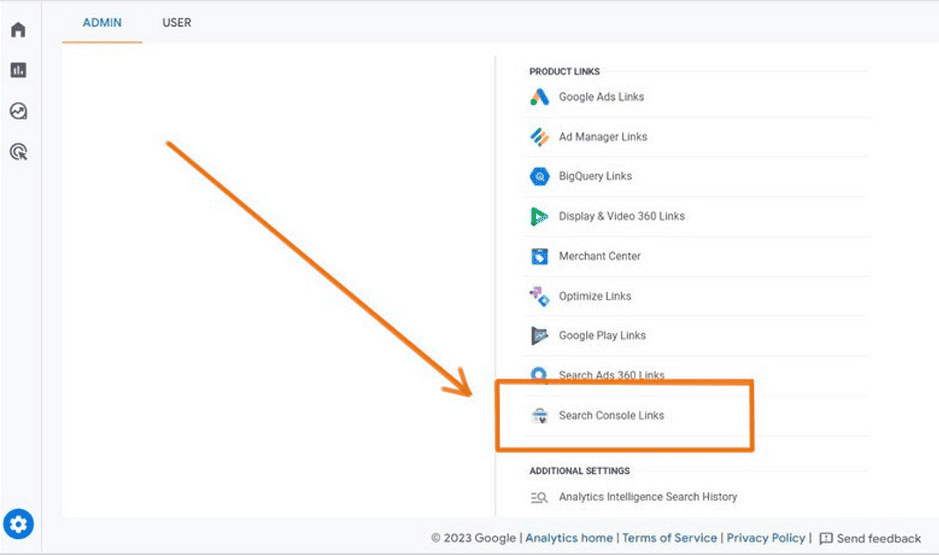Click the Admin gear icon
This screenshot has height=555, width=939.
click(19, 524)
